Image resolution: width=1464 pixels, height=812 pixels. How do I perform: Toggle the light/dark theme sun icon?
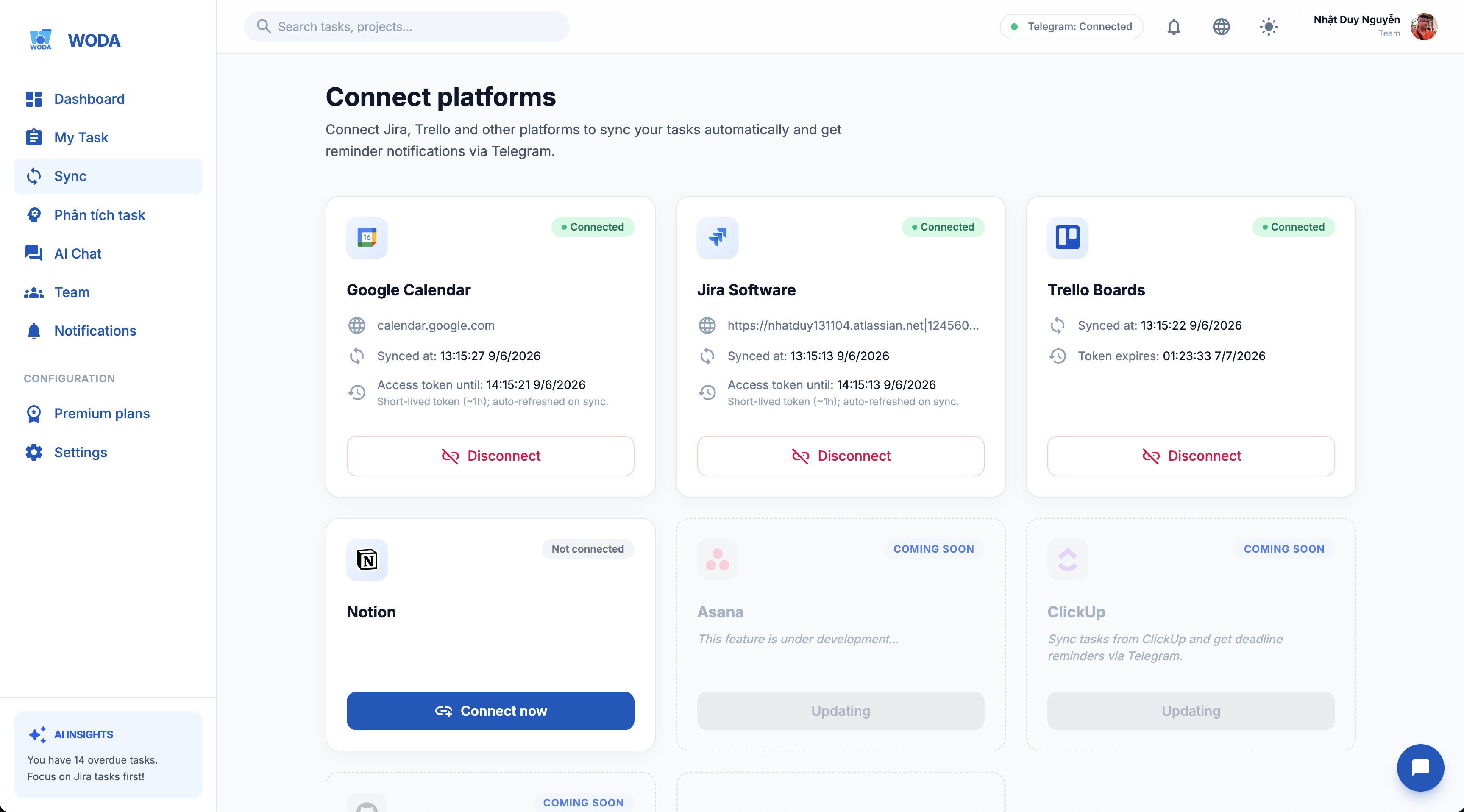(x=1269, y=27)
